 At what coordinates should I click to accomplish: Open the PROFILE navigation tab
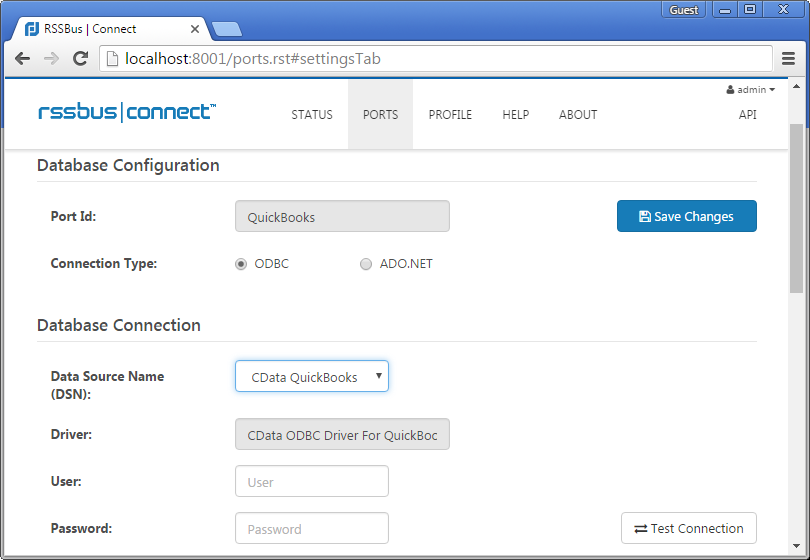(x=450, y=115)
